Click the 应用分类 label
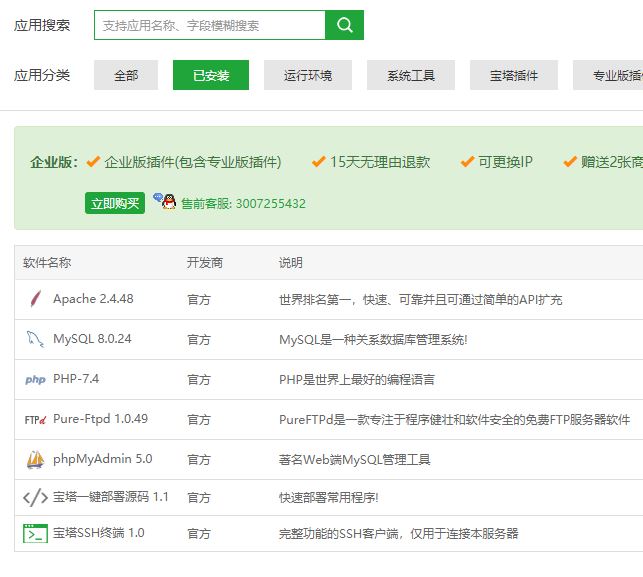The width and height of the screenshot is (643, 577). (x=42, y=75)
